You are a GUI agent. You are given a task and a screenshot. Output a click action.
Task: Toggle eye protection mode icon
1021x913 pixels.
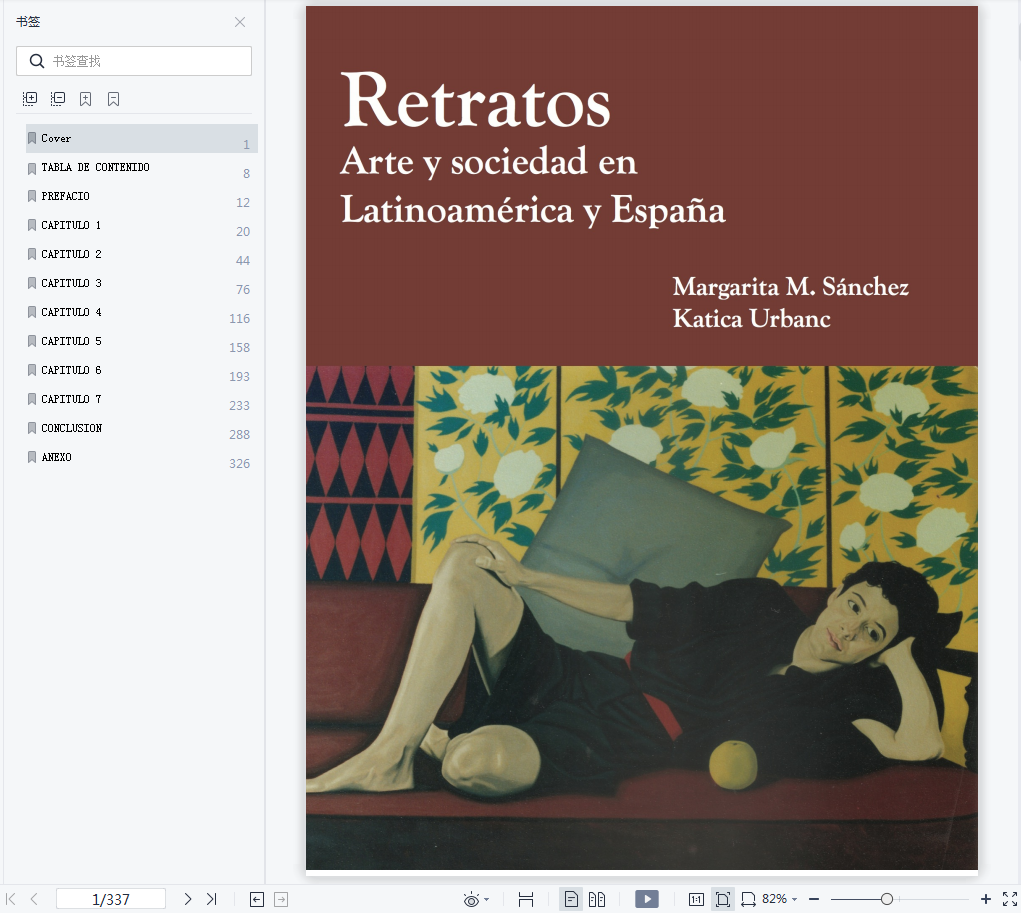pos(471,899)
